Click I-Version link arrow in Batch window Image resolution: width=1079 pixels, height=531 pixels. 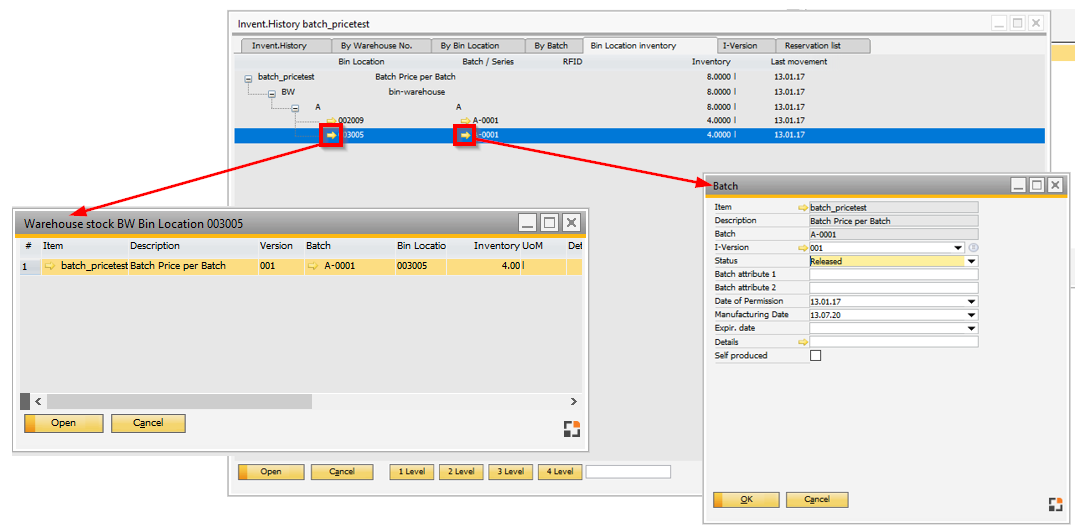coord(802,248)
